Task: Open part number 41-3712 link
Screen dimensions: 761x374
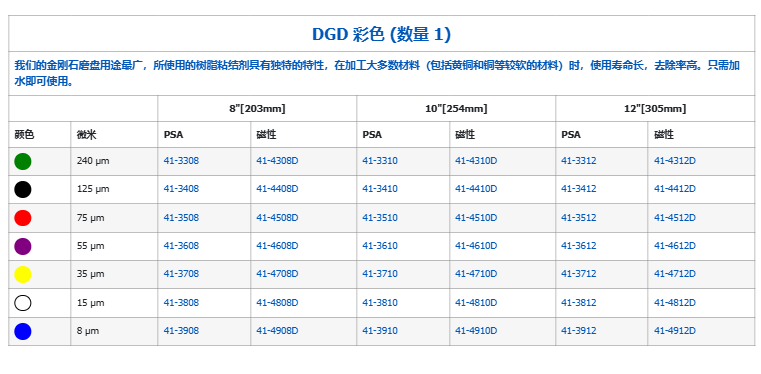Action: [x=579, y=274]
